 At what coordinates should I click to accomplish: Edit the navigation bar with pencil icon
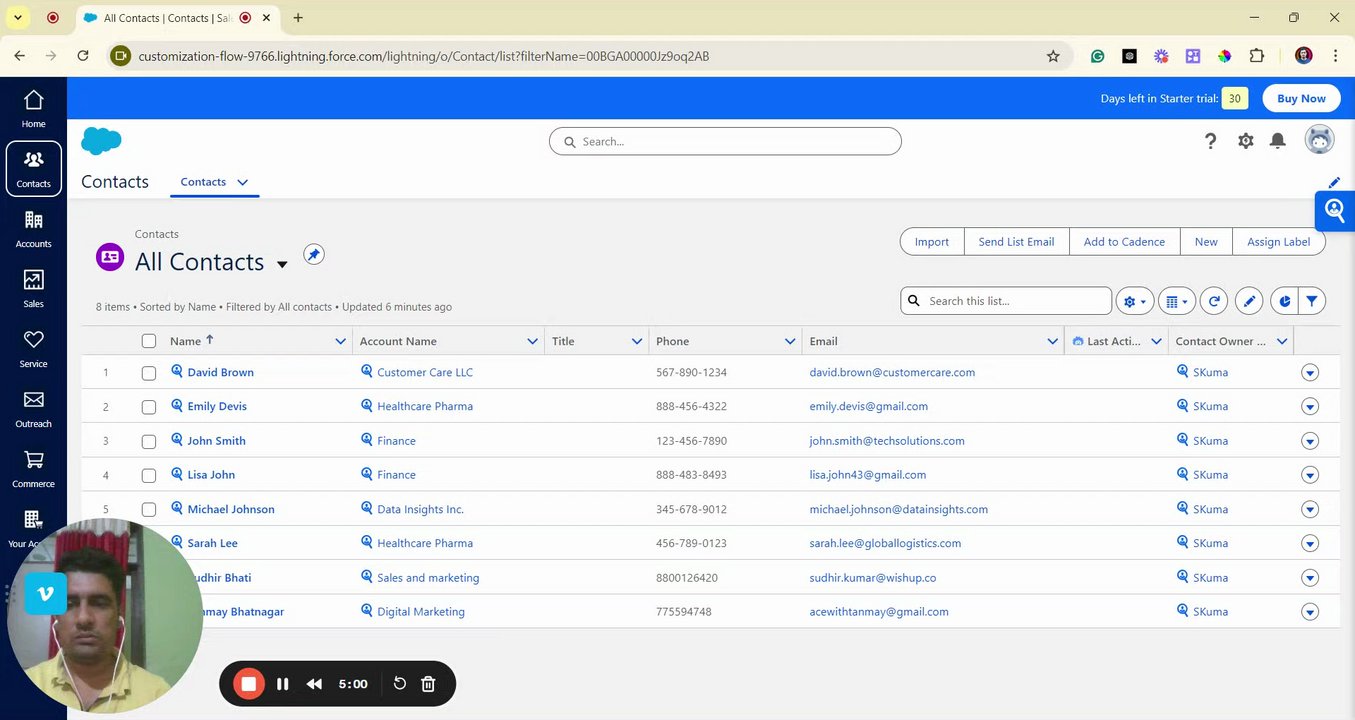(1334, 182)
